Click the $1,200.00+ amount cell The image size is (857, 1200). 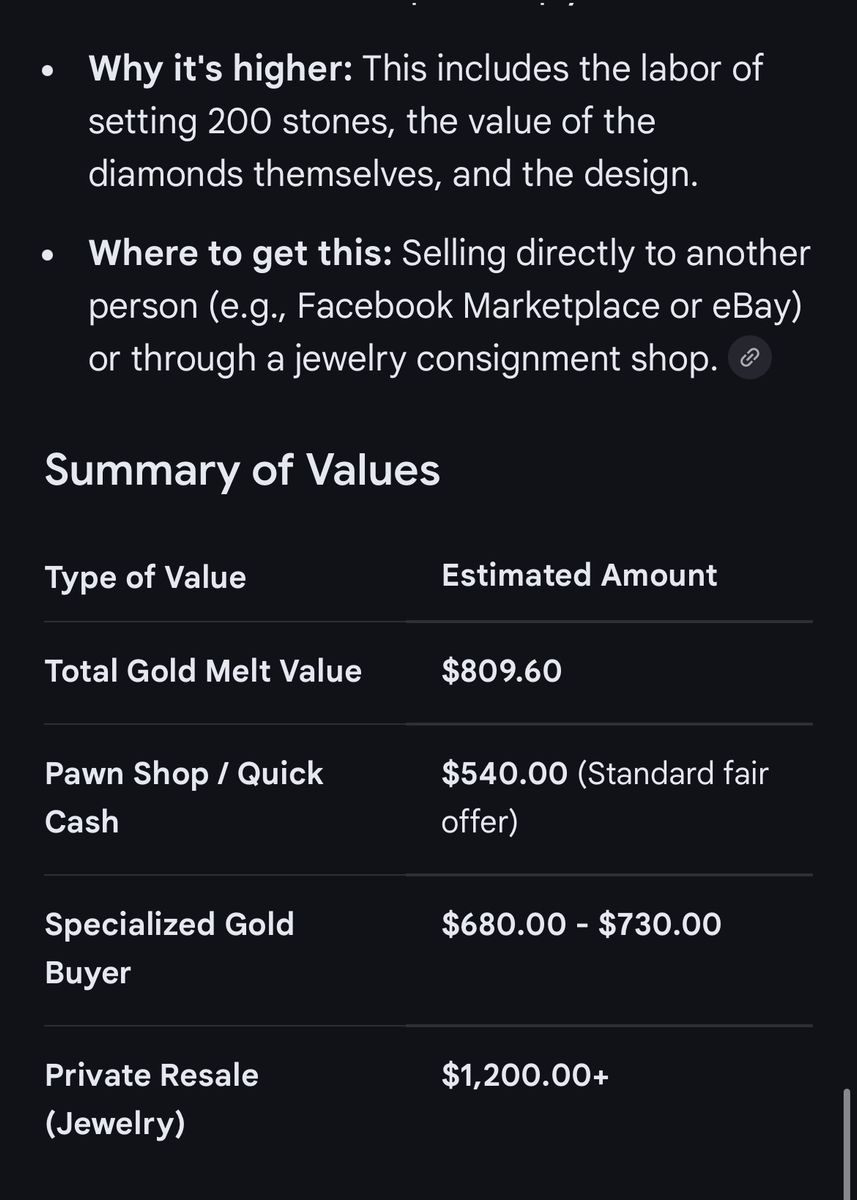[x=525, y=1075]
